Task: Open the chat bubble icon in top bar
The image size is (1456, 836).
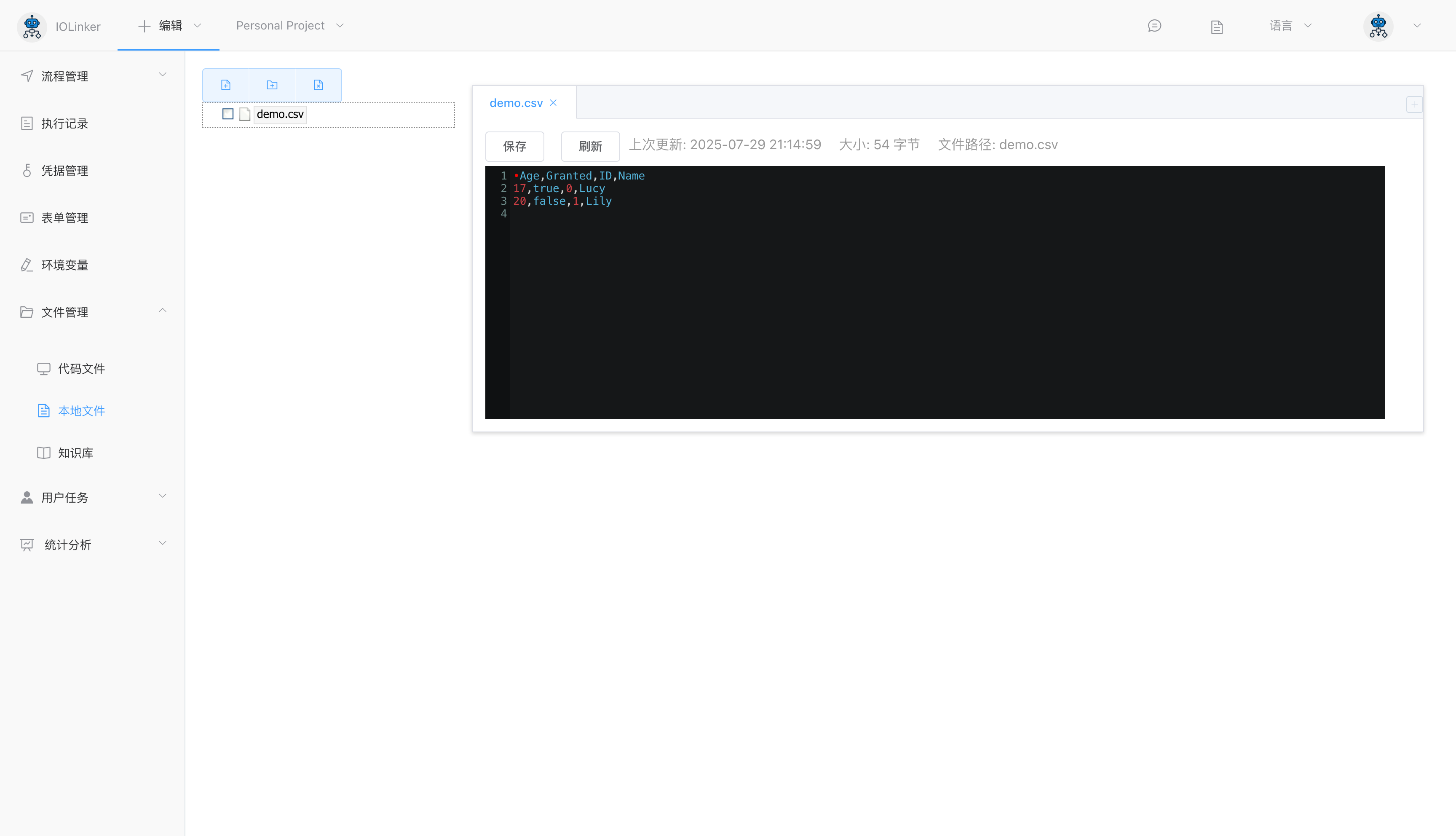Action: pyautogui.click(x=1154, y=26)
